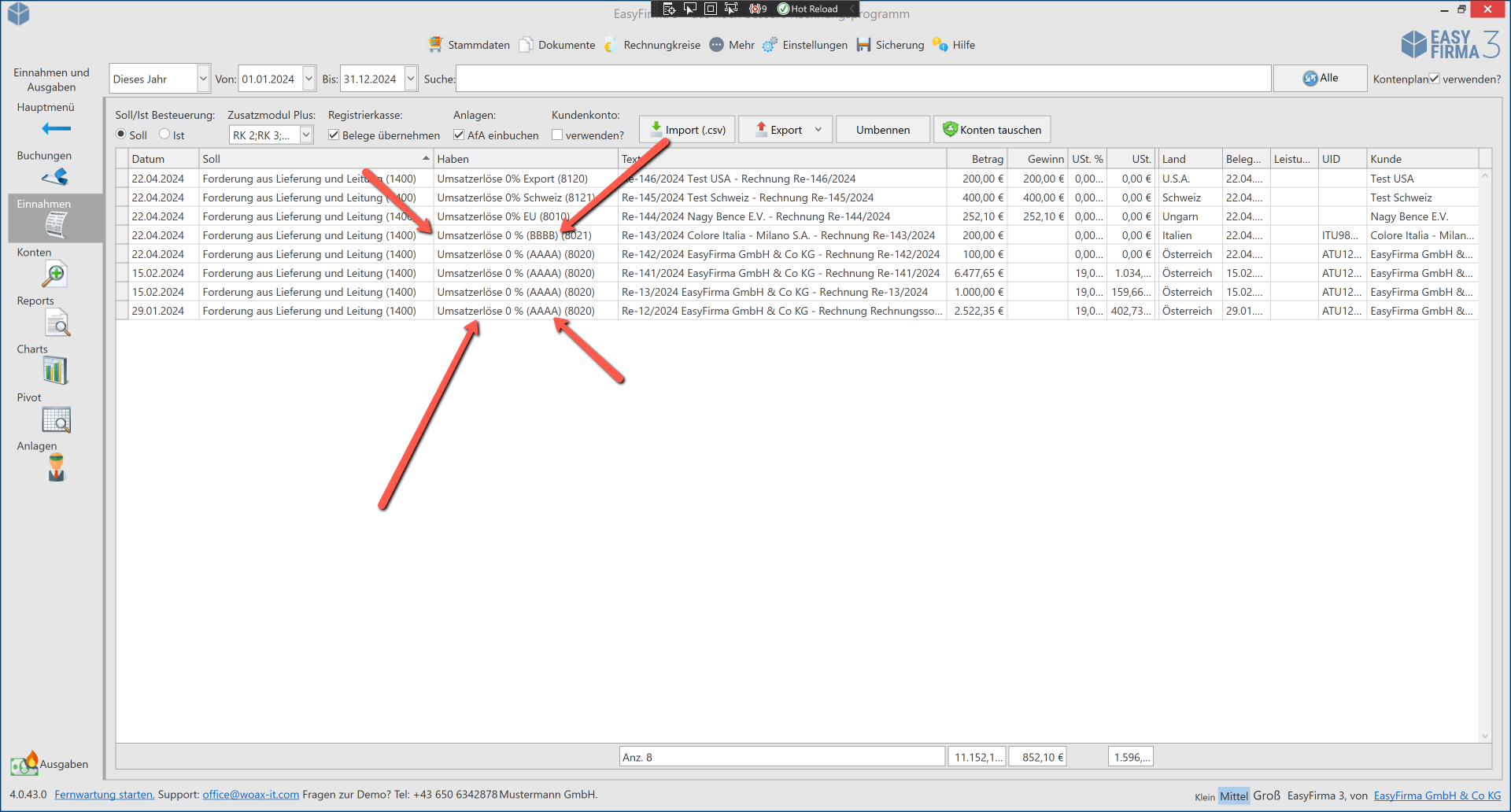Click the Hauptmenü back arrow icon
Viewport: 1511px width, 812px height.
(56, 128)
